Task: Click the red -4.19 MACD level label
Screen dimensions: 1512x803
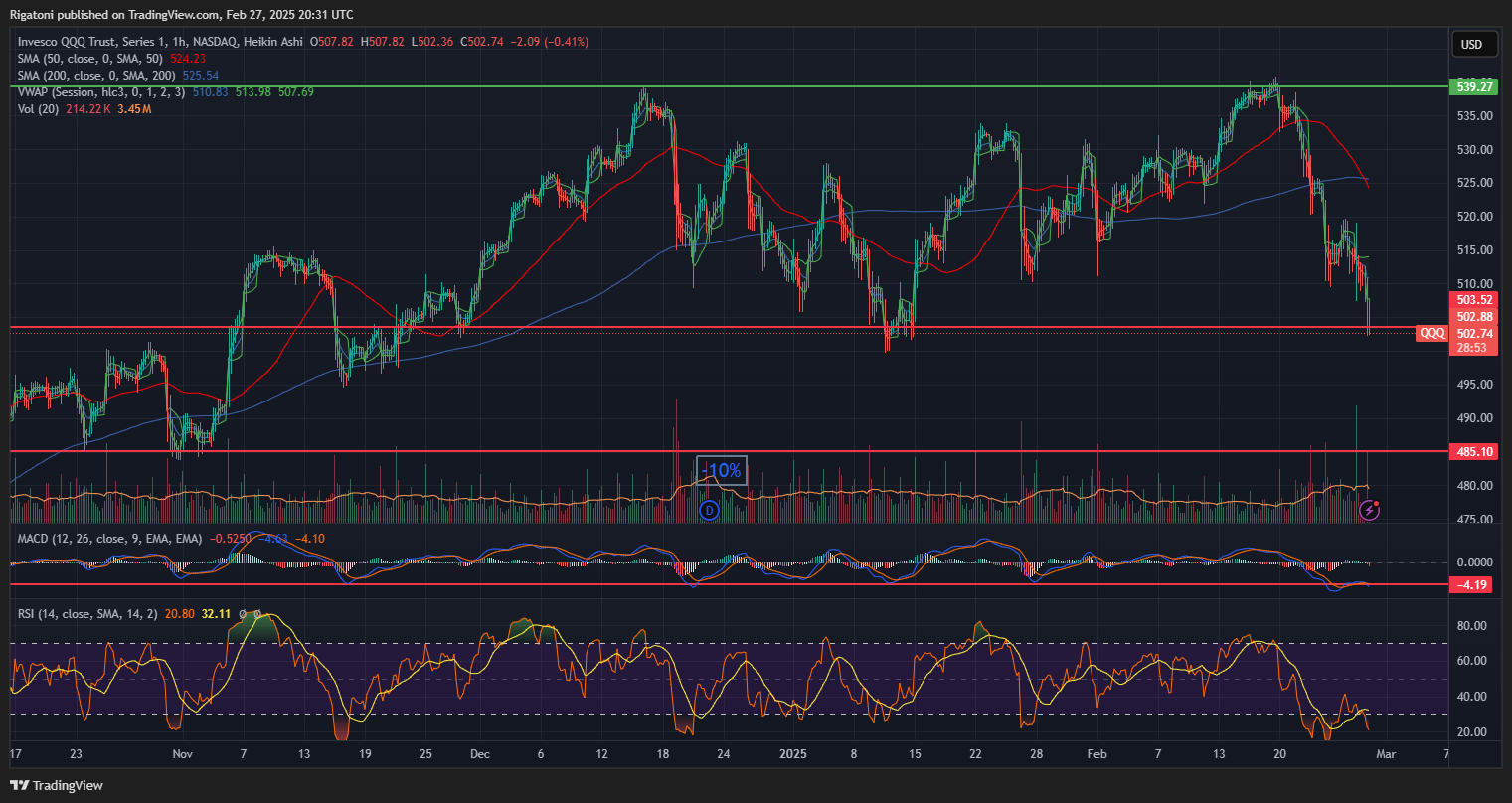Action: pos(1473,584)
